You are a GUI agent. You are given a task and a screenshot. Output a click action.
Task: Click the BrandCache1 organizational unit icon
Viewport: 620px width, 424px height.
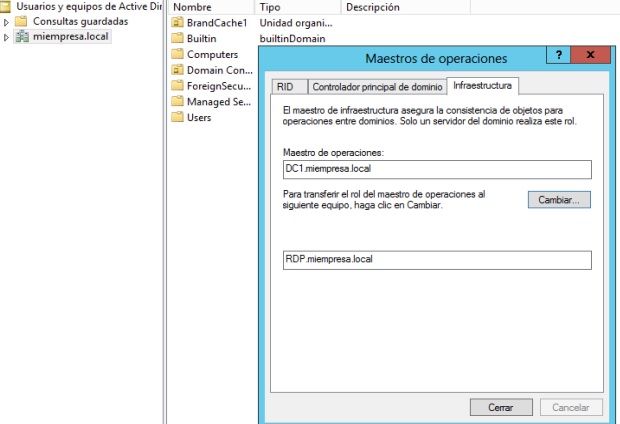(x=178, y=22)
